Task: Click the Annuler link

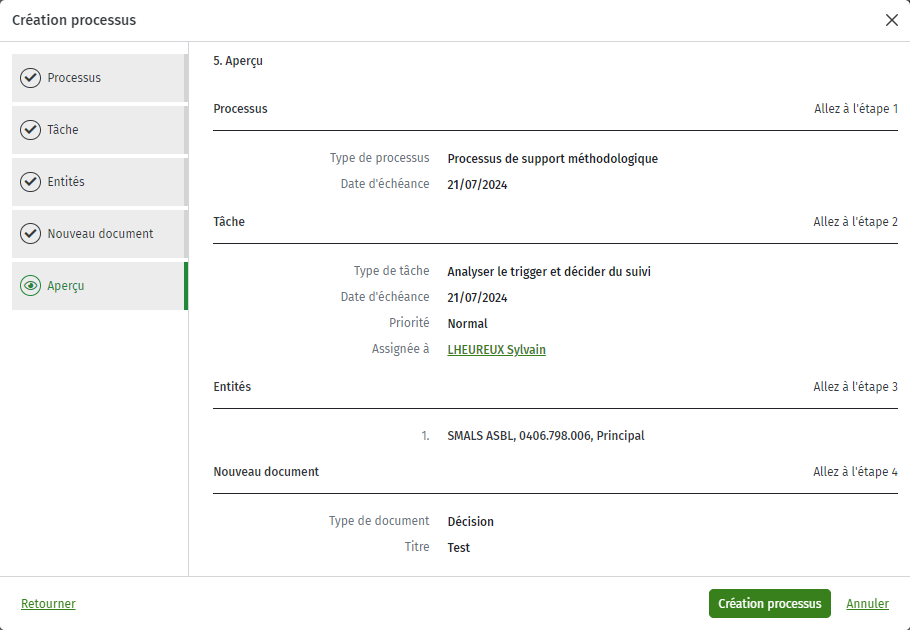Action: (867, 604)
